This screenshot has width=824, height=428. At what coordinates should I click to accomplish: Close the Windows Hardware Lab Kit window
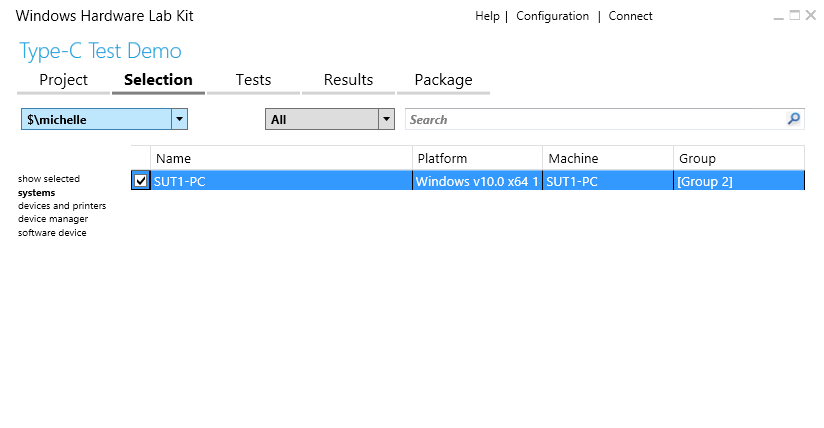pyautogui.click(x=811, y=15)
